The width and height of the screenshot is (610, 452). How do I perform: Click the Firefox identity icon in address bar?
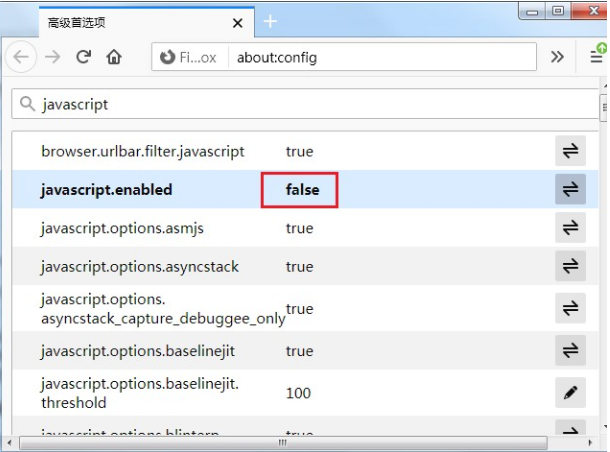[x=168, y=58]
